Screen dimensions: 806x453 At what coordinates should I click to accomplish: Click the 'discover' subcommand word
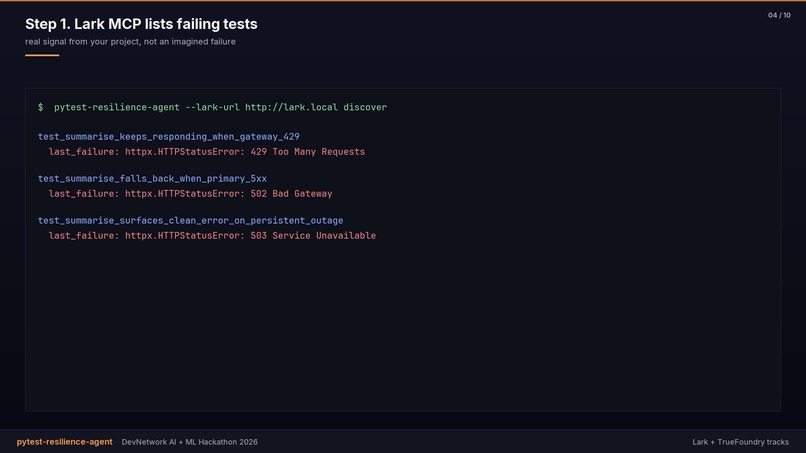click(365, 107)
